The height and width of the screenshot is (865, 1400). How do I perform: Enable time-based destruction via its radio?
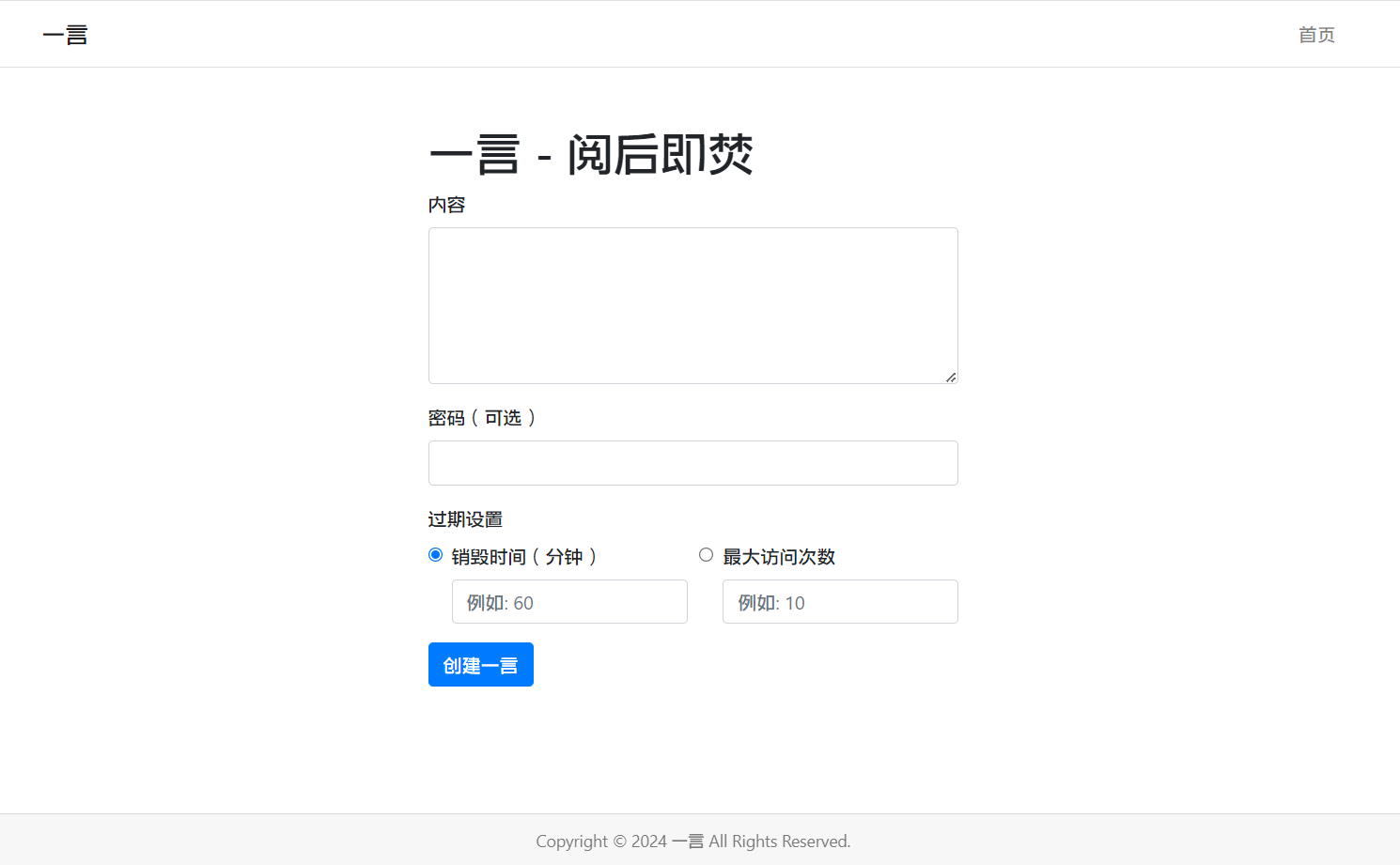[x=435, y=554]
